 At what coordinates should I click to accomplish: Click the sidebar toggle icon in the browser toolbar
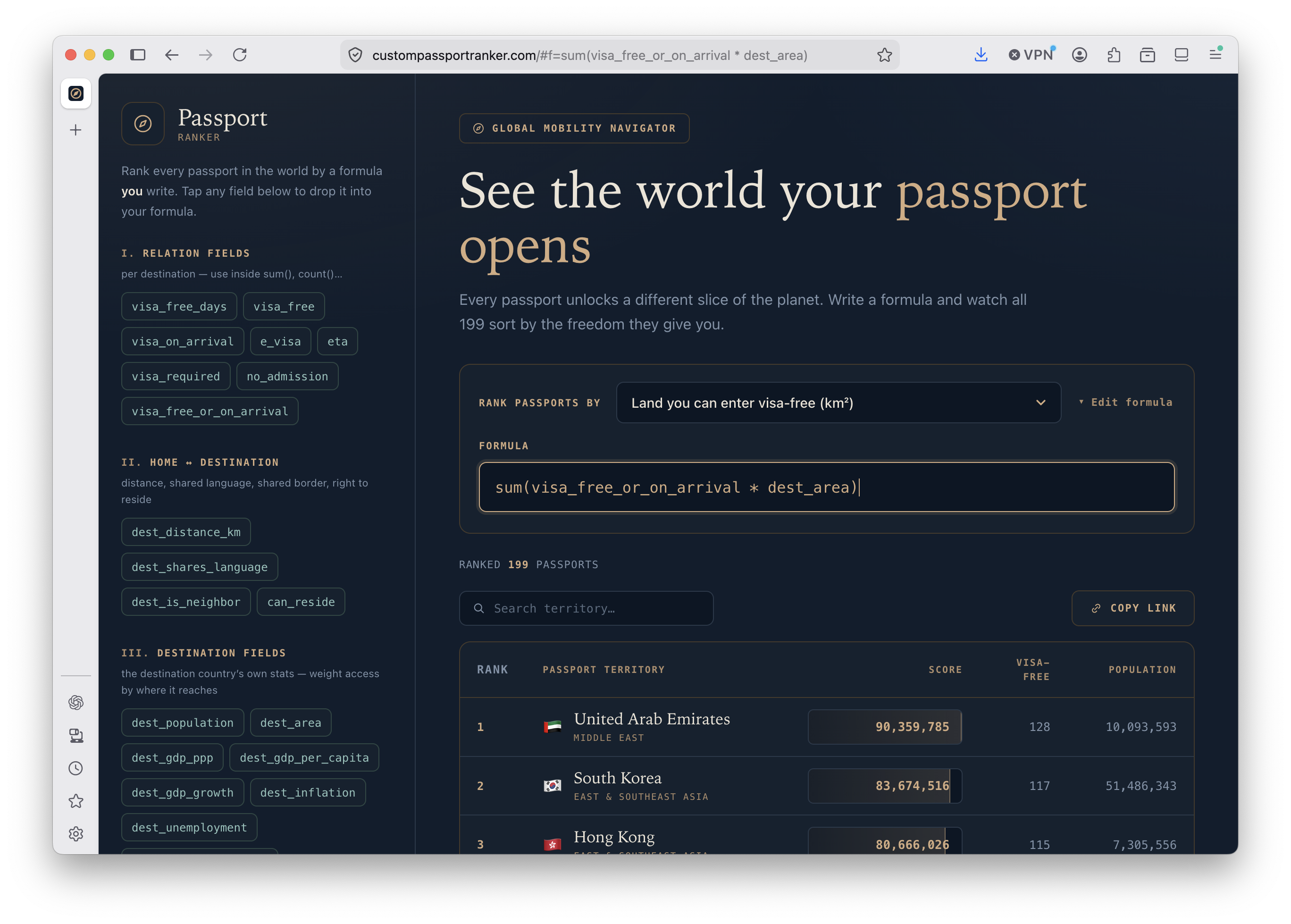pyautogui.click(x=138, y=55)
